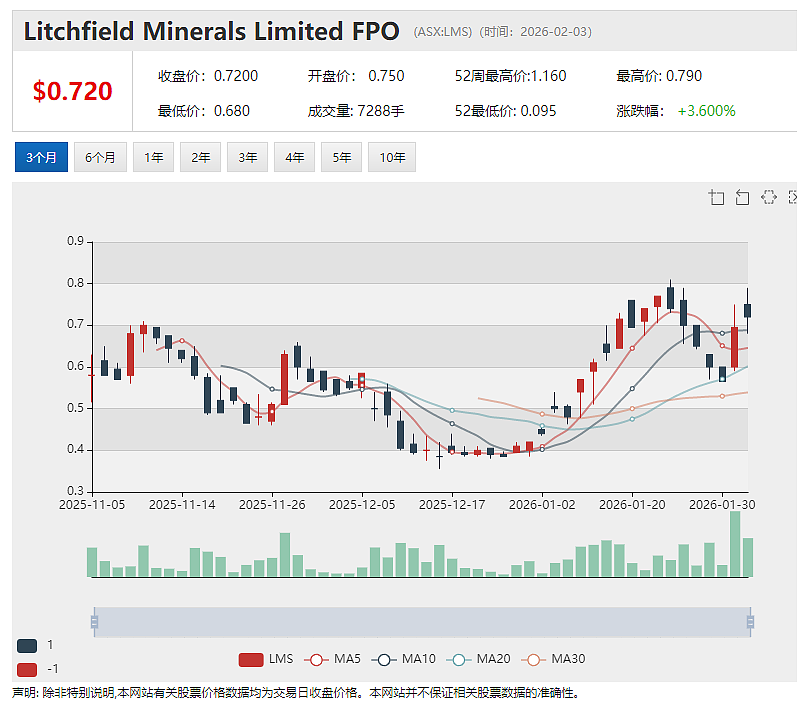Activate the area zoom tool icon

[716, 197]
